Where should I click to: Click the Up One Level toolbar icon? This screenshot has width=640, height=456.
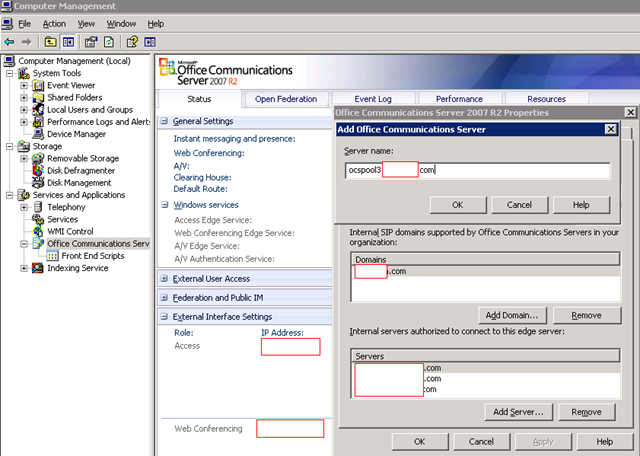point(48,42)
